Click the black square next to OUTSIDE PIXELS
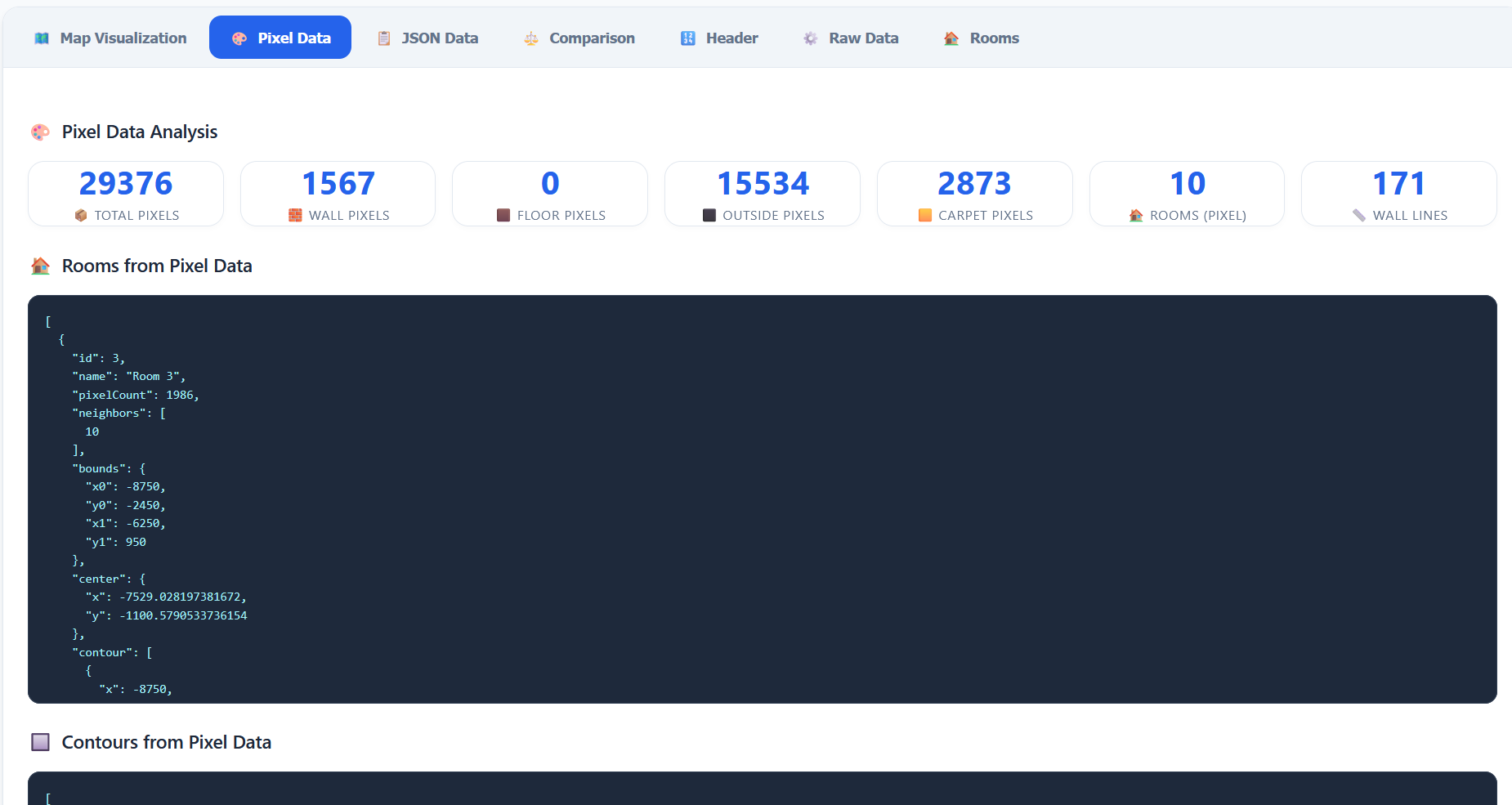Viewport: 1512px width, 805px height. (709, 216)
